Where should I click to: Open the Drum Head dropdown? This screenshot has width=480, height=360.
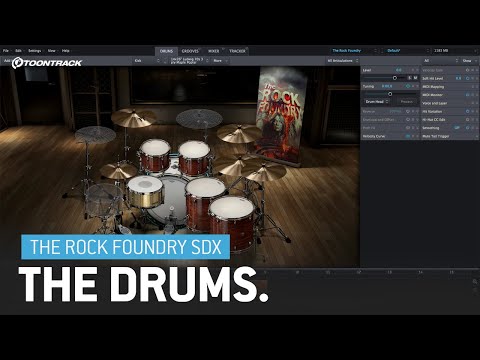[377, 102]
